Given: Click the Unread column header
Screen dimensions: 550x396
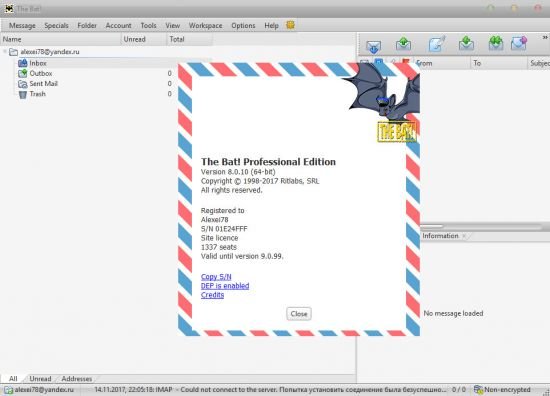Looking at the screenshot, I should point(144,39).
